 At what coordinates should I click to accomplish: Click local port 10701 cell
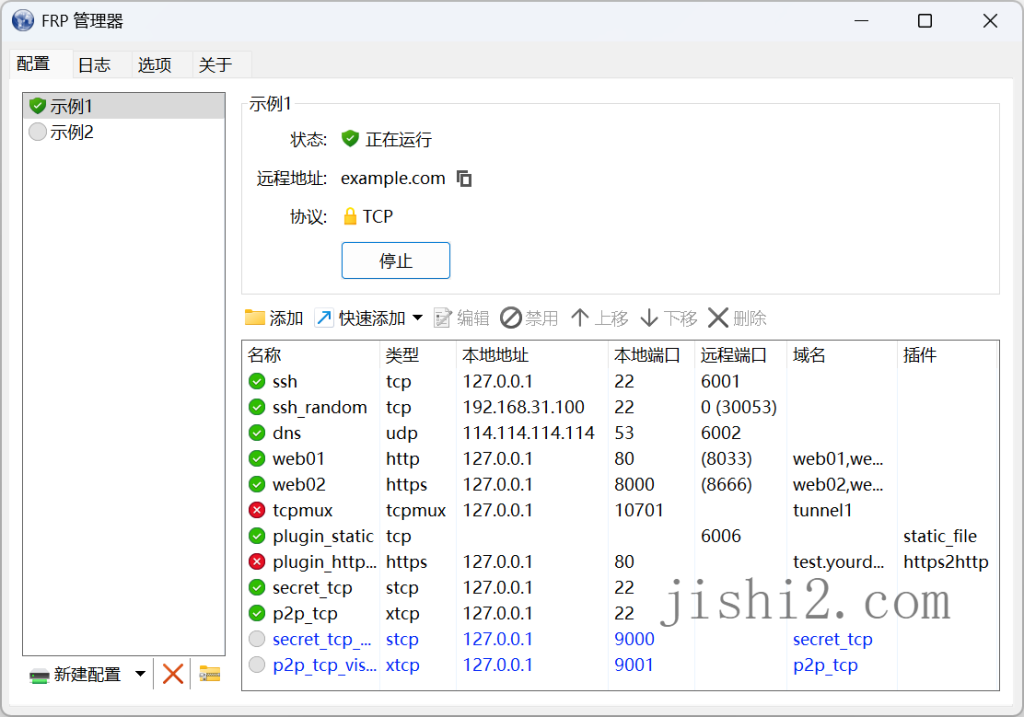[x=639, y=510]
